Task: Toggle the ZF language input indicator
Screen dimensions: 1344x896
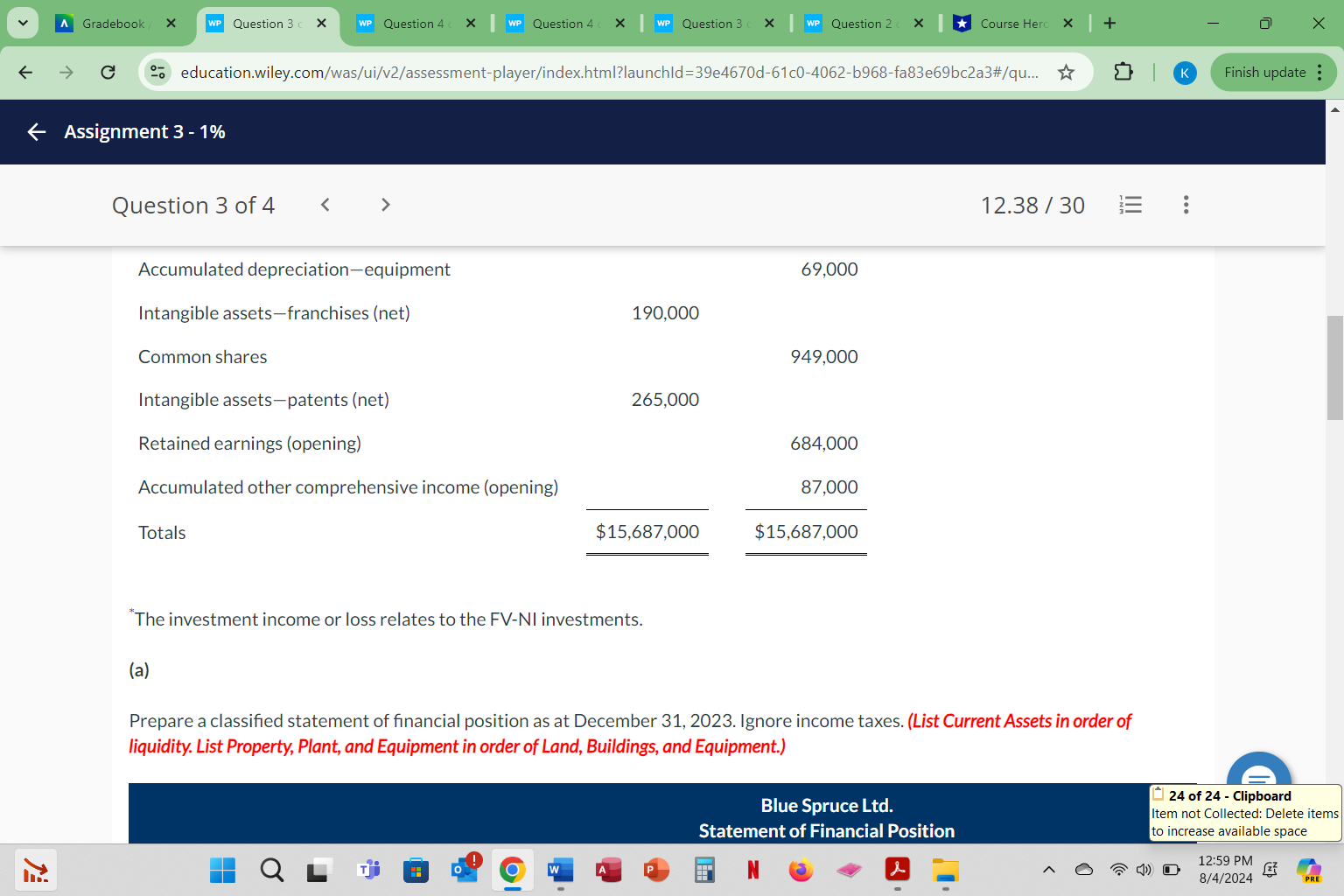Action: tap(1270, 870)
